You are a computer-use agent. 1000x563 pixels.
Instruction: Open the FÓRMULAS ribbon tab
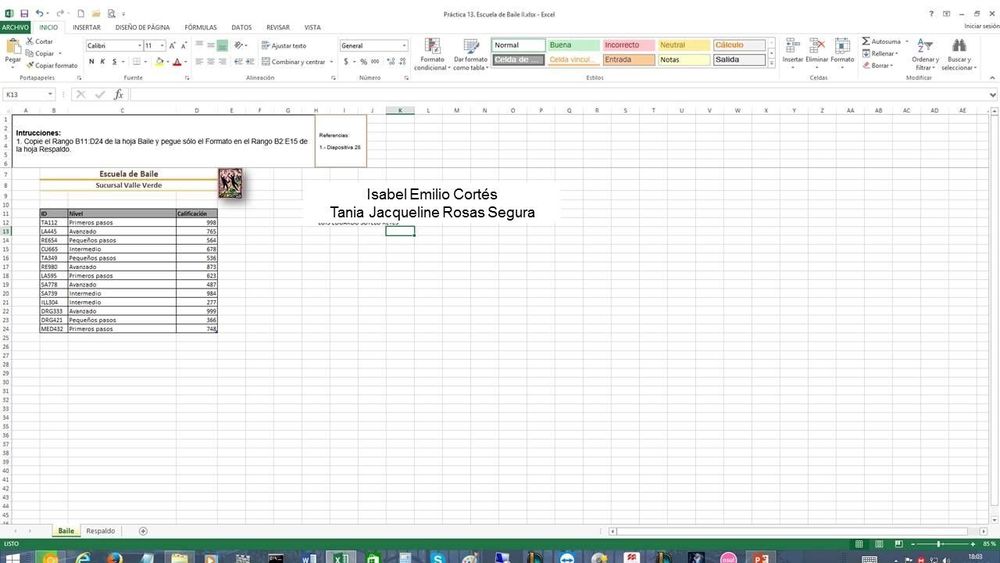(x=200, y=27)
